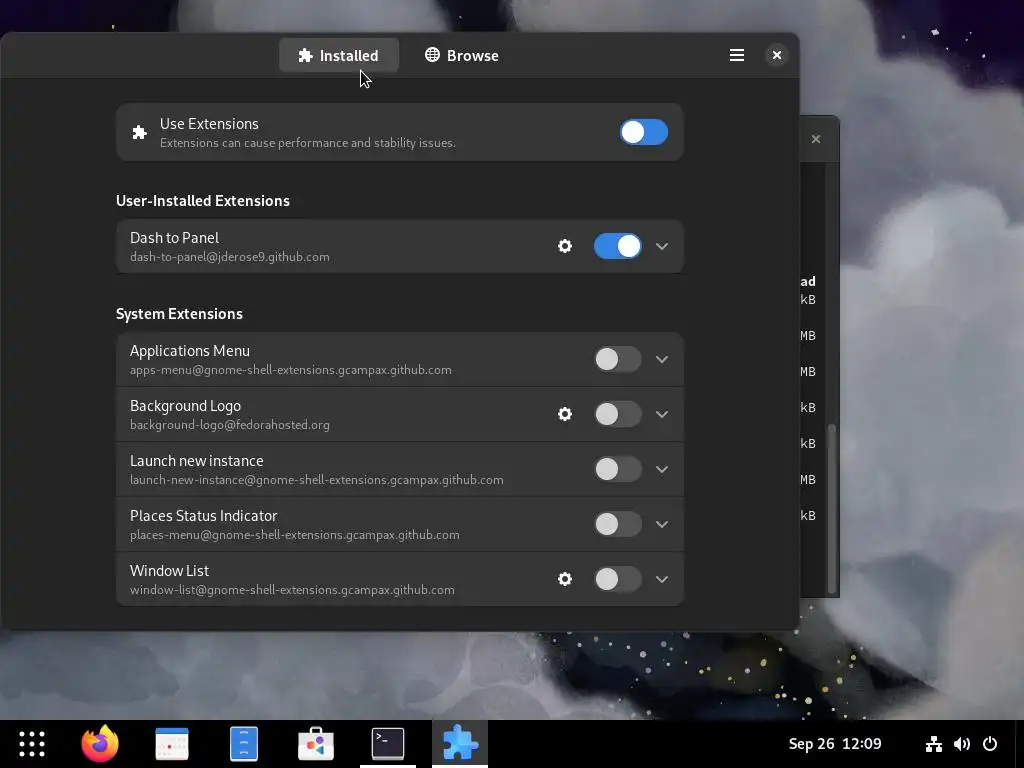Open the power menu icon
The height and width of the screenshot is (768, 1024).
990,744
